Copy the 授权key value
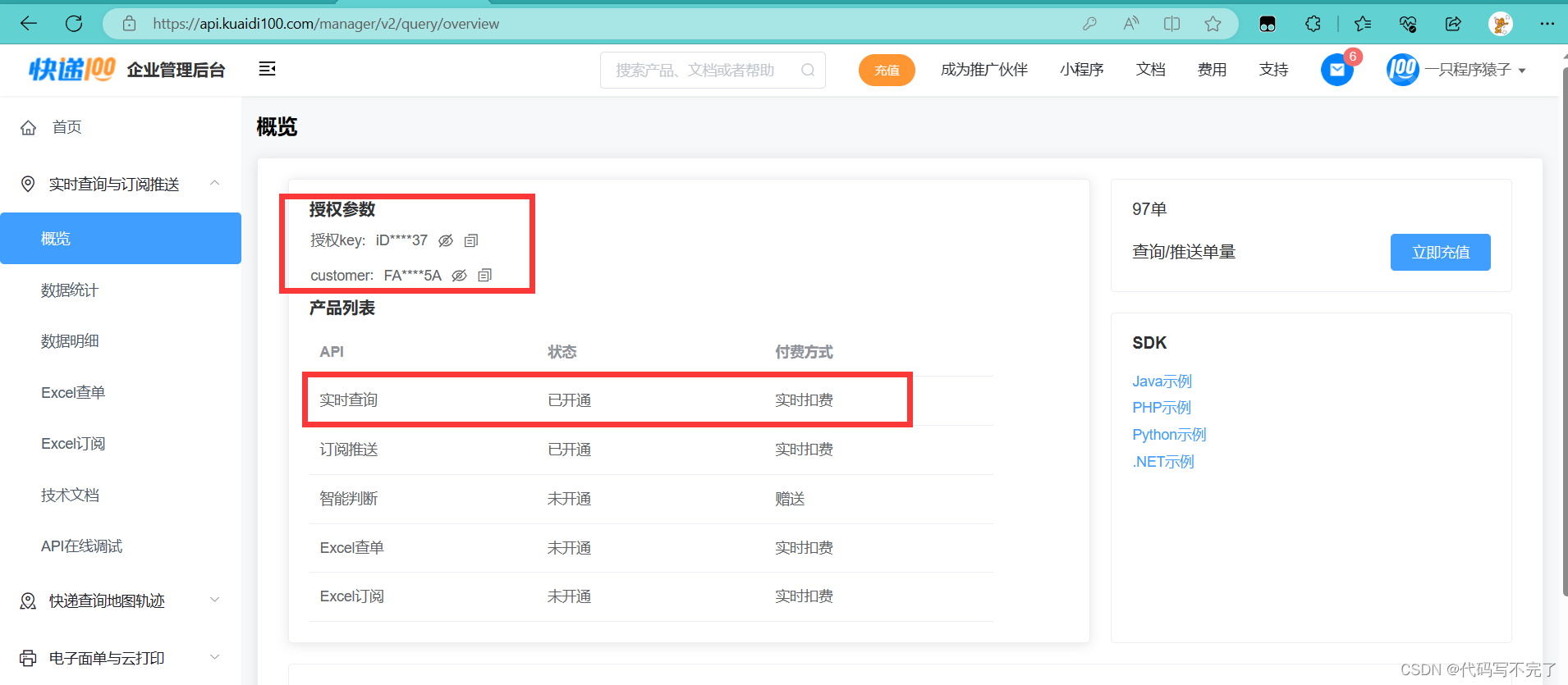Screen dimensions: 1568x685 tap(471, 240)
